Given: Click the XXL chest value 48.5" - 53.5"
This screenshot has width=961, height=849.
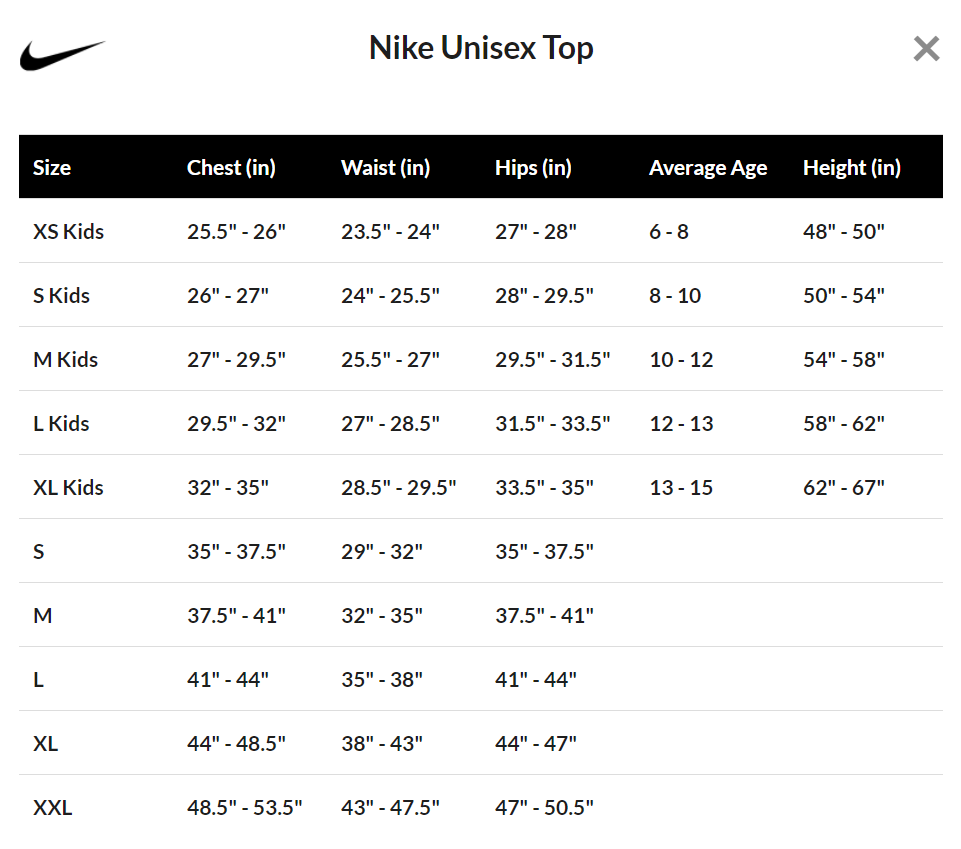Looking at the screenshot, I should pyautogui.click(x=245, y=808).
